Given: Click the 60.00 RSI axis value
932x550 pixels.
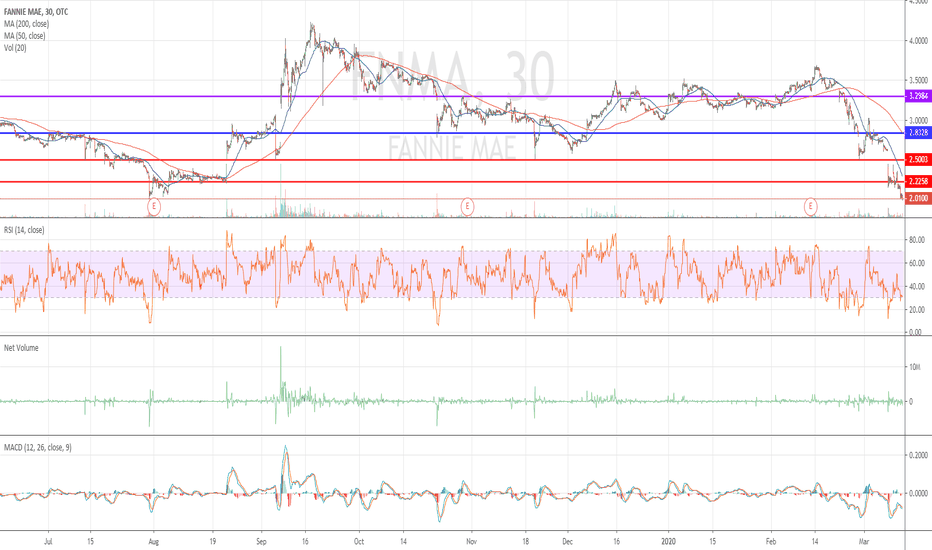Looking at the screenshot, I should (917, 263).
